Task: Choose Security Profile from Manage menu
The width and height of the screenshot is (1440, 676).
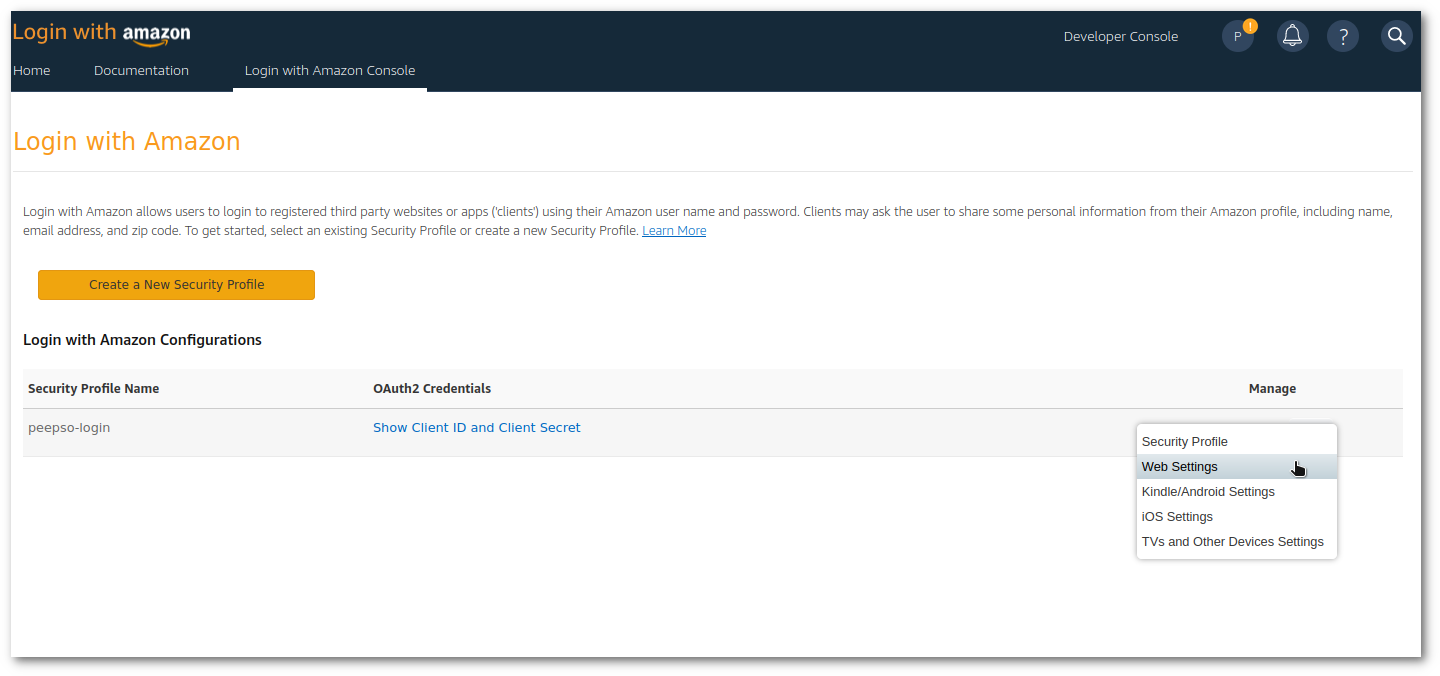Action: (1237, 442)
